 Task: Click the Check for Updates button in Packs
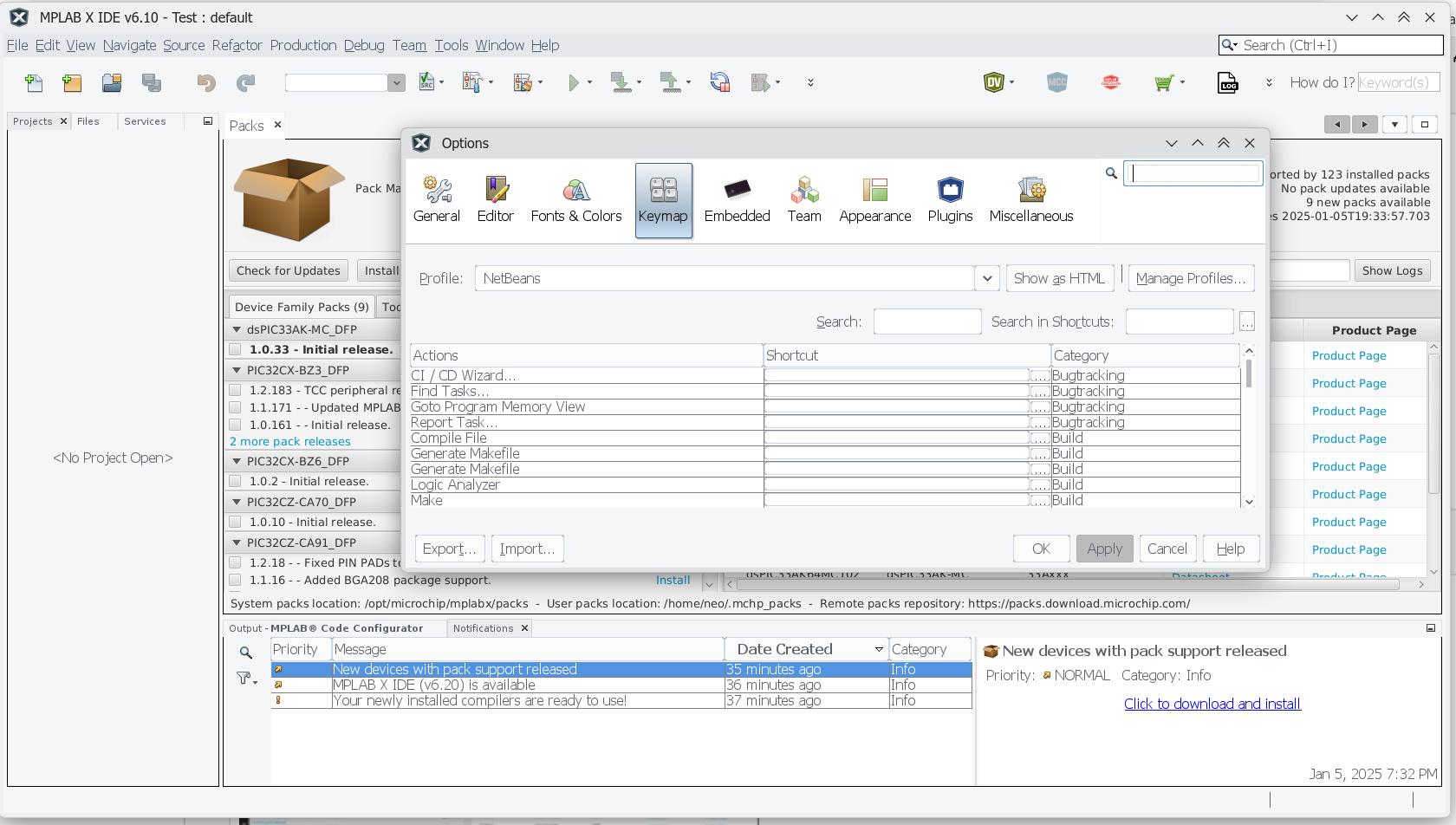pyautogui.click(x=288, y=270)
